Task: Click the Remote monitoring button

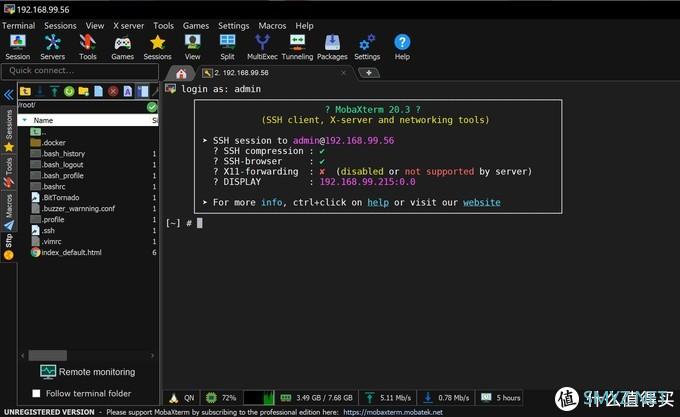Action: (x=87, y=371)
